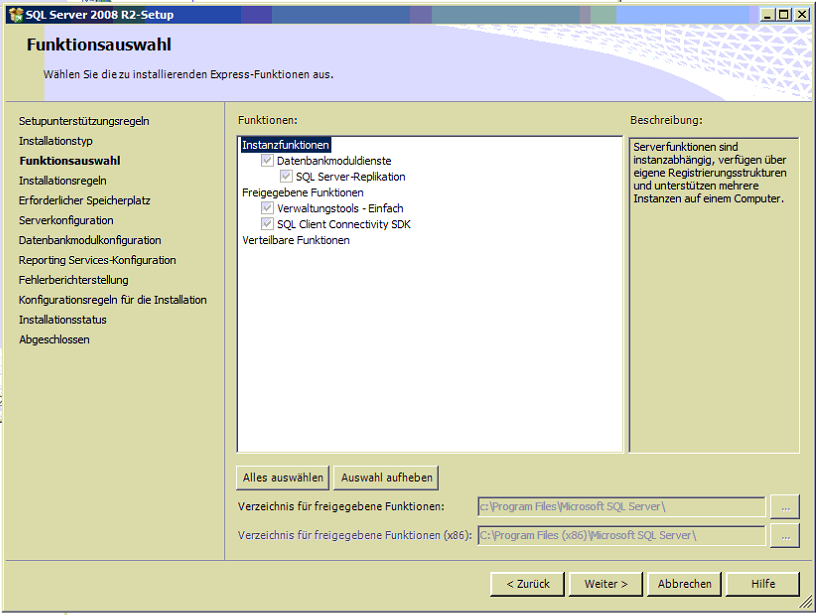The height and width of the screenshot is (615, 816).
Task: Click the Auswahl aufheben button
Action: pyautogui.click(x=386, y=478)
